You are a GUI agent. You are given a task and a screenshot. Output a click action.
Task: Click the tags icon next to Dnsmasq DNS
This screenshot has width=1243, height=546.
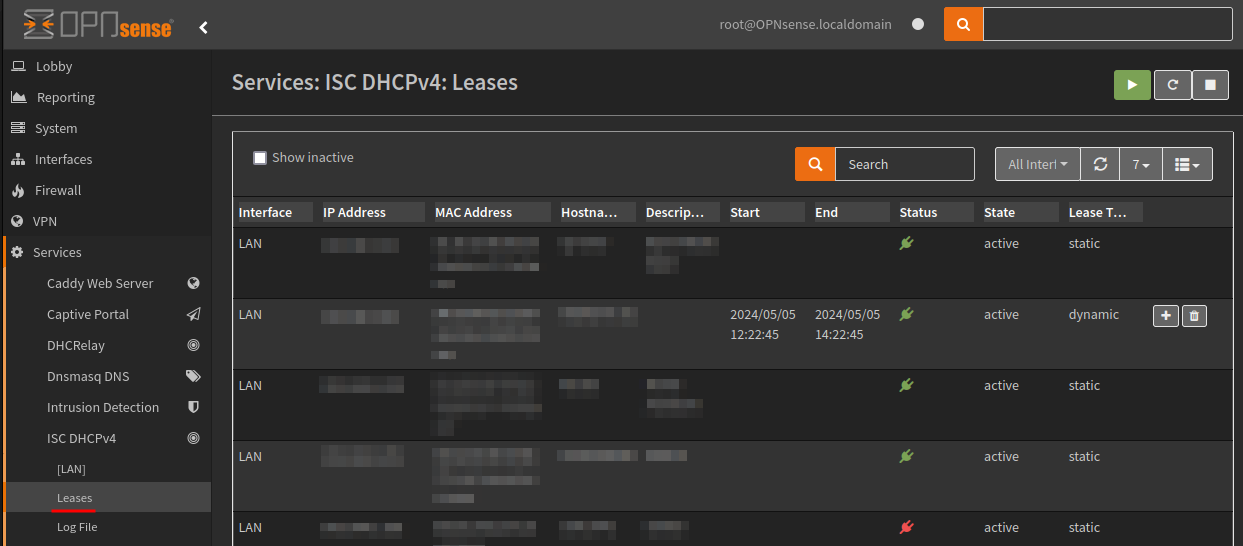pos(194,376)
